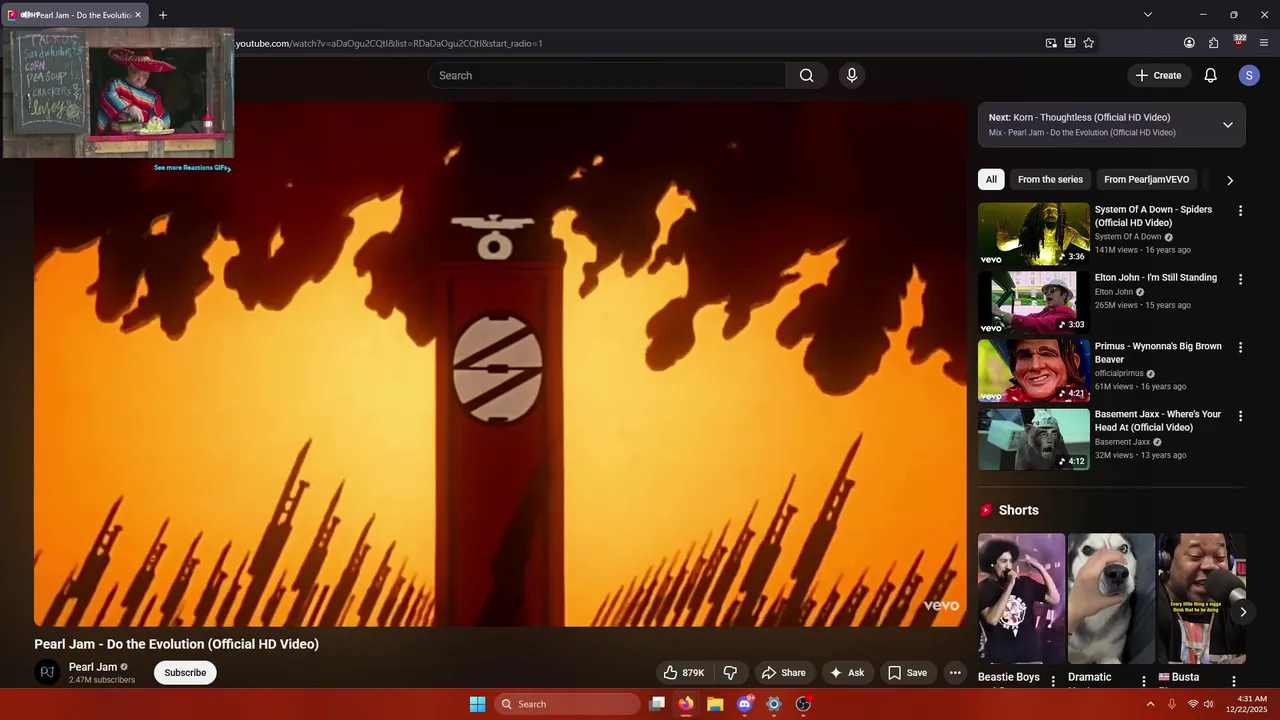Select the From PearljamVEVO chip

pyautogui.click(x=1146, y=180)
